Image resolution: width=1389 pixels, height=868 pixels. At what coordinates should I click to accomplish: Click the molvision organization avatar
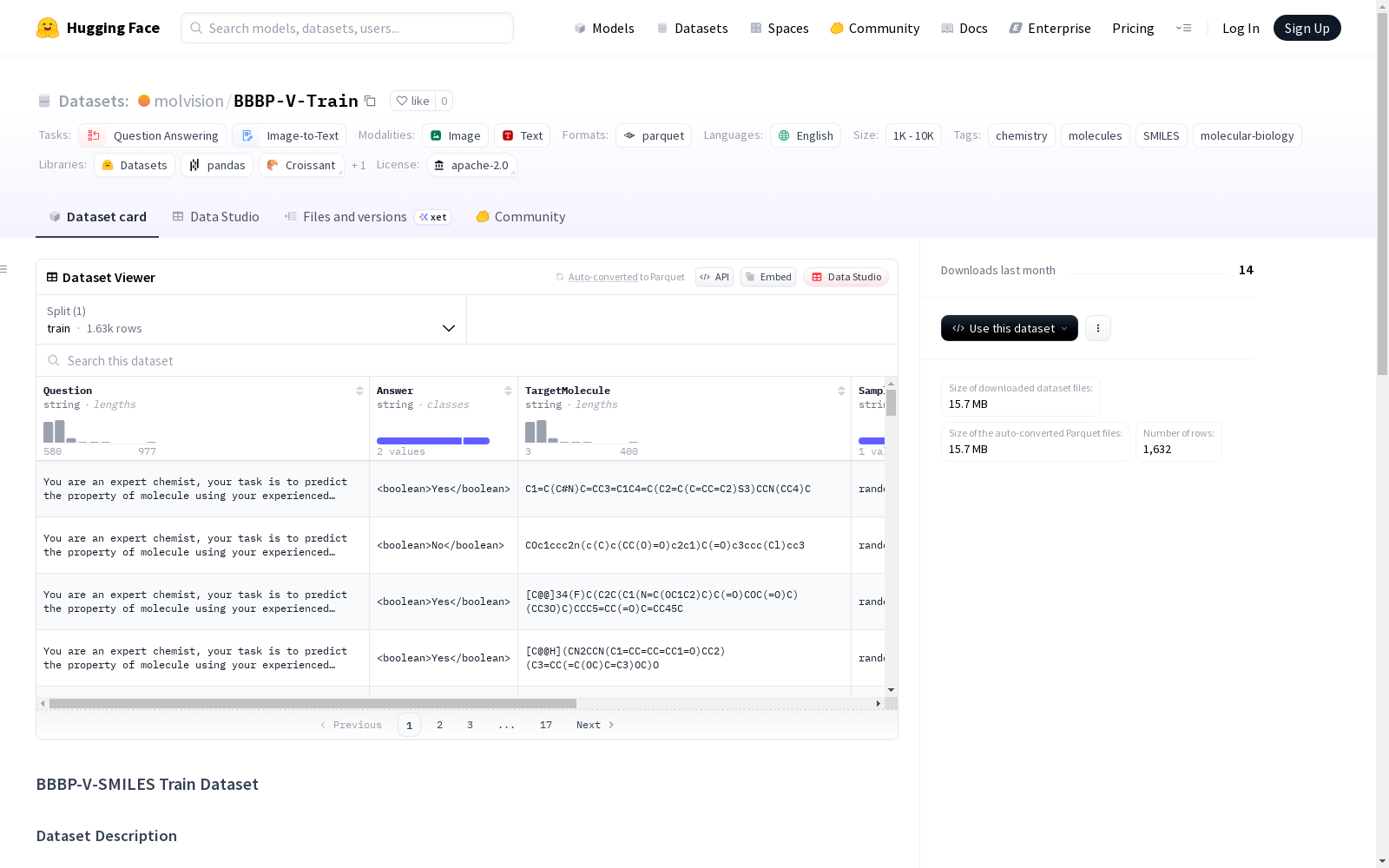coord(144,101)
